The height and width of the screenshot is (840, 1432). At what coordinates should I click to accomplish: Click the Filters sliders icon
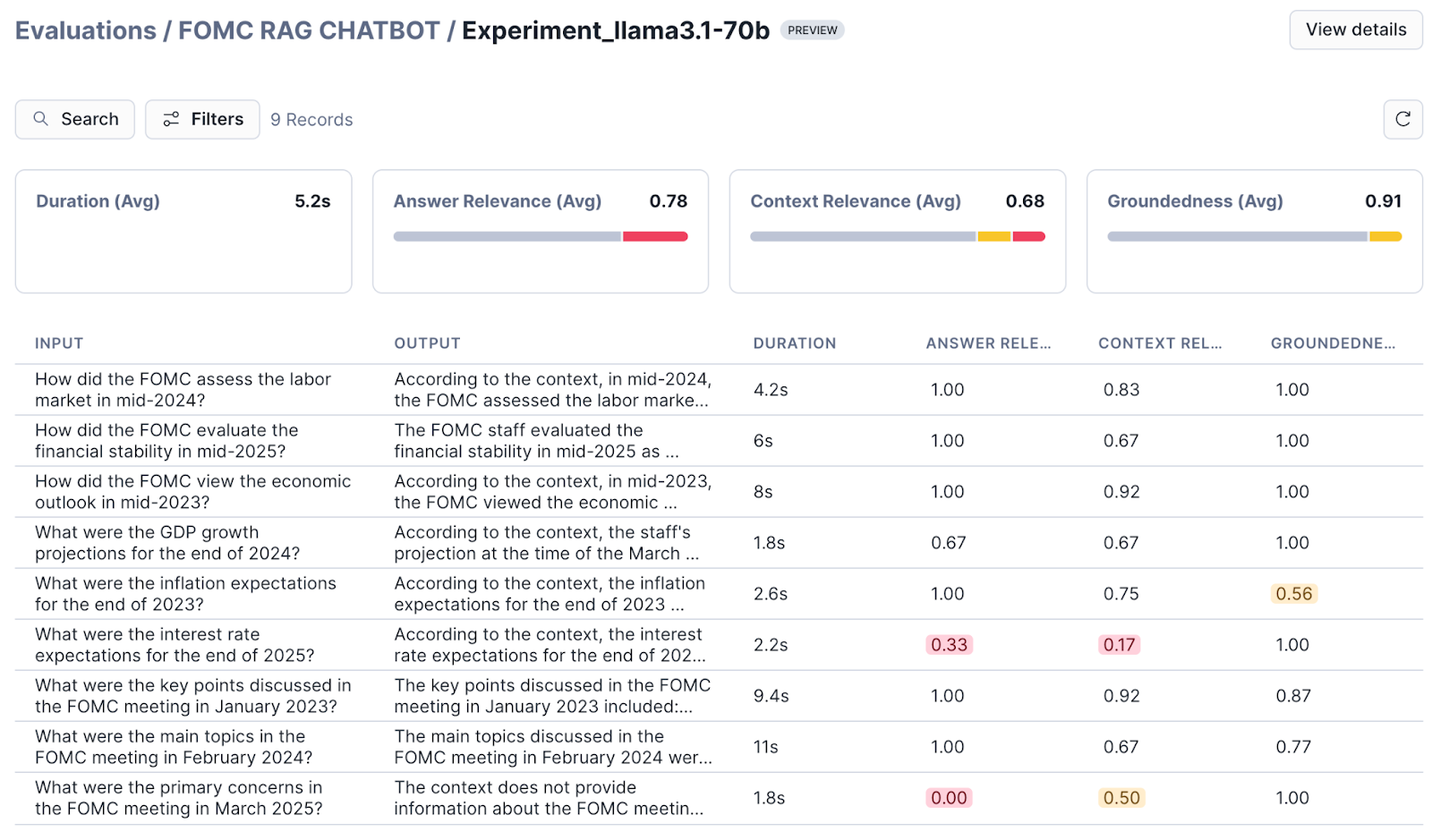click(x=171, y=119)
